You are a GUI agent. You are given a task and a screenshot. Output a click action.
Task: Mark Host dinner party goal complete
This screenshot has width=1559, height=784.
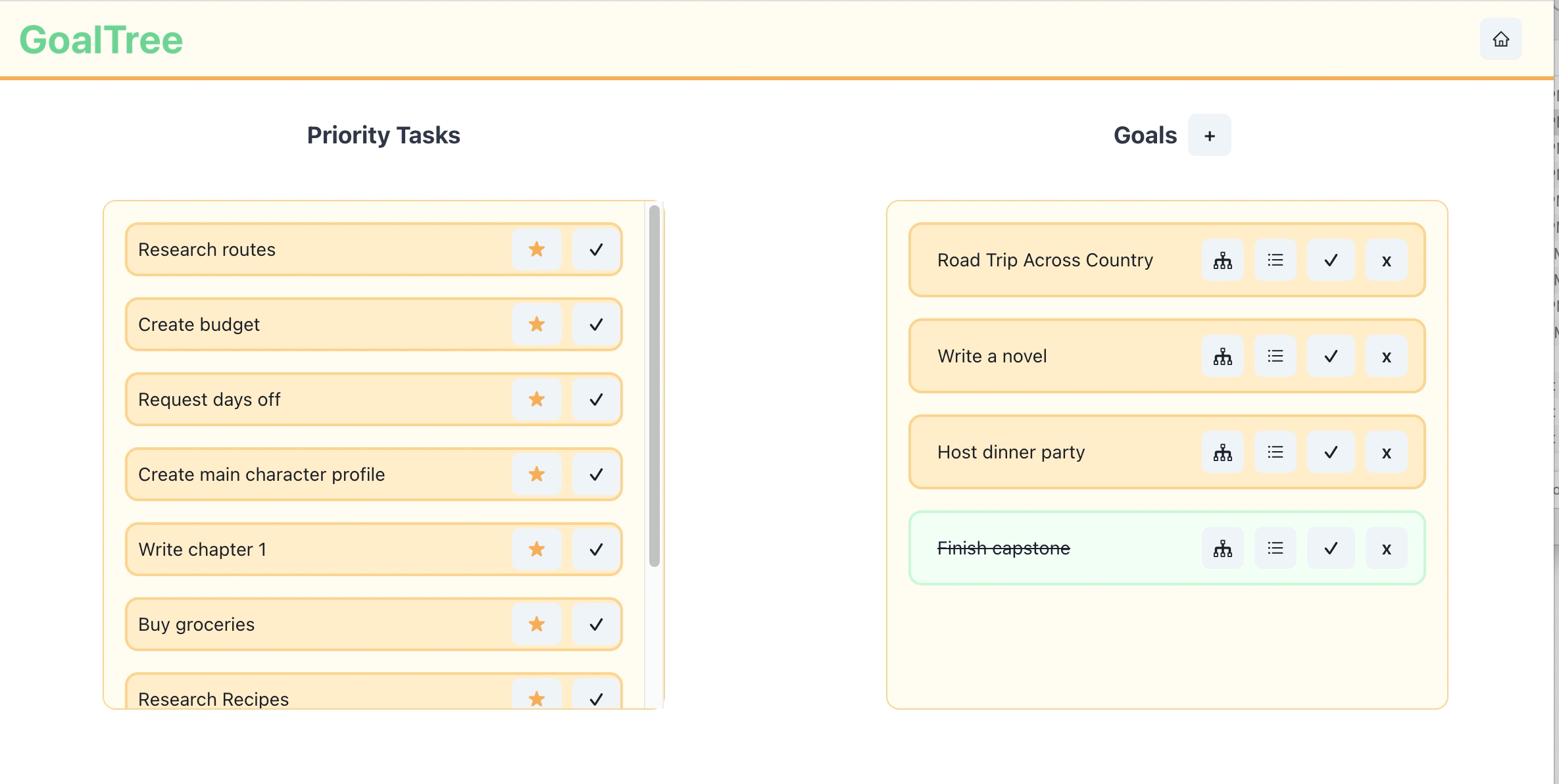(x=1330, y=453)
